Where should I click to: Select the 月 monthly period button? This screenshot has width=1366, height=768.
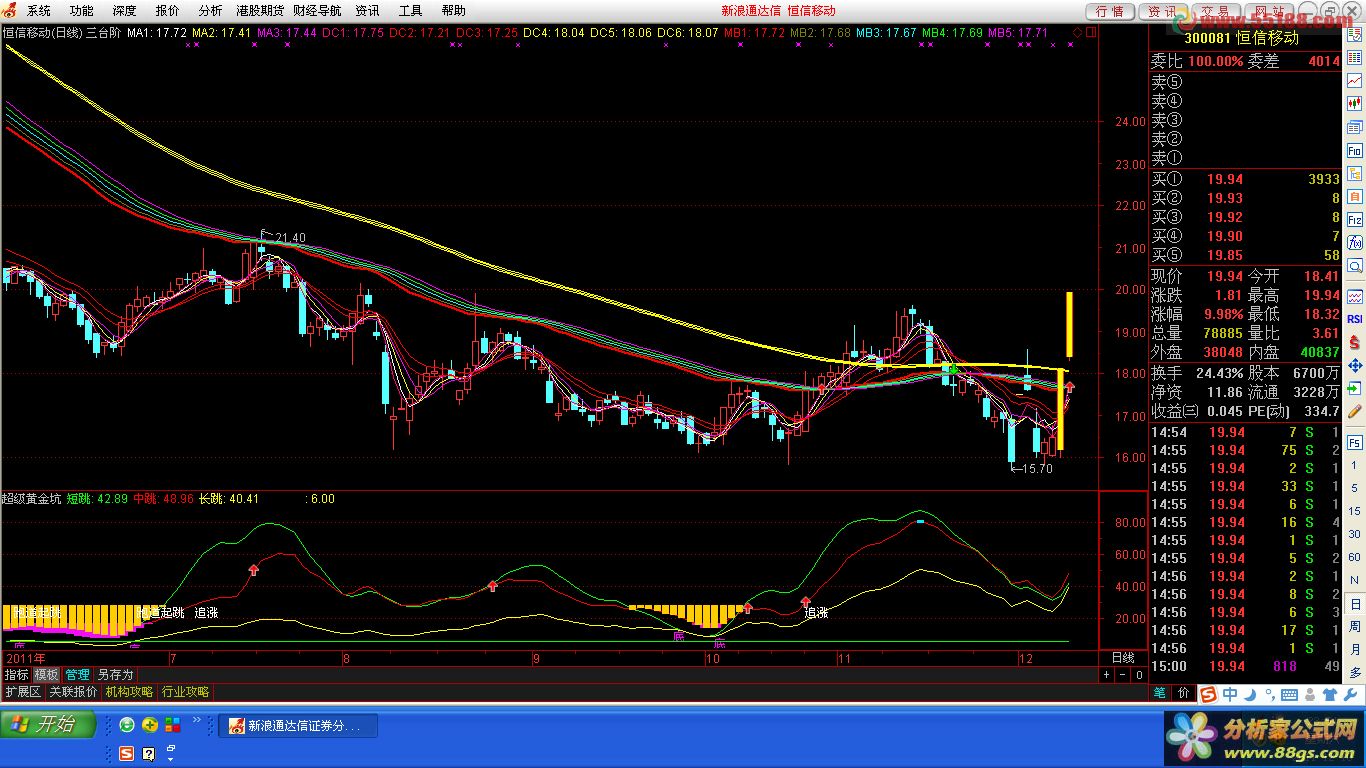(x=1354, y=649)
